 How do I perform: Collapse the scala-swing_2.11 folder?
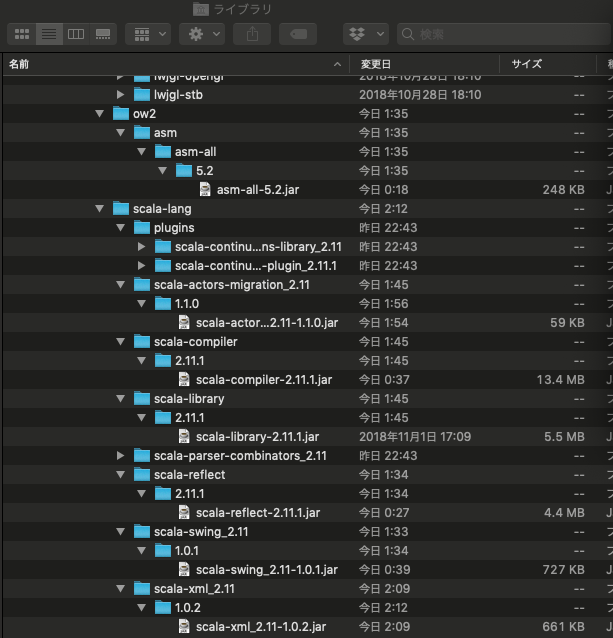[x=120, y=531]
